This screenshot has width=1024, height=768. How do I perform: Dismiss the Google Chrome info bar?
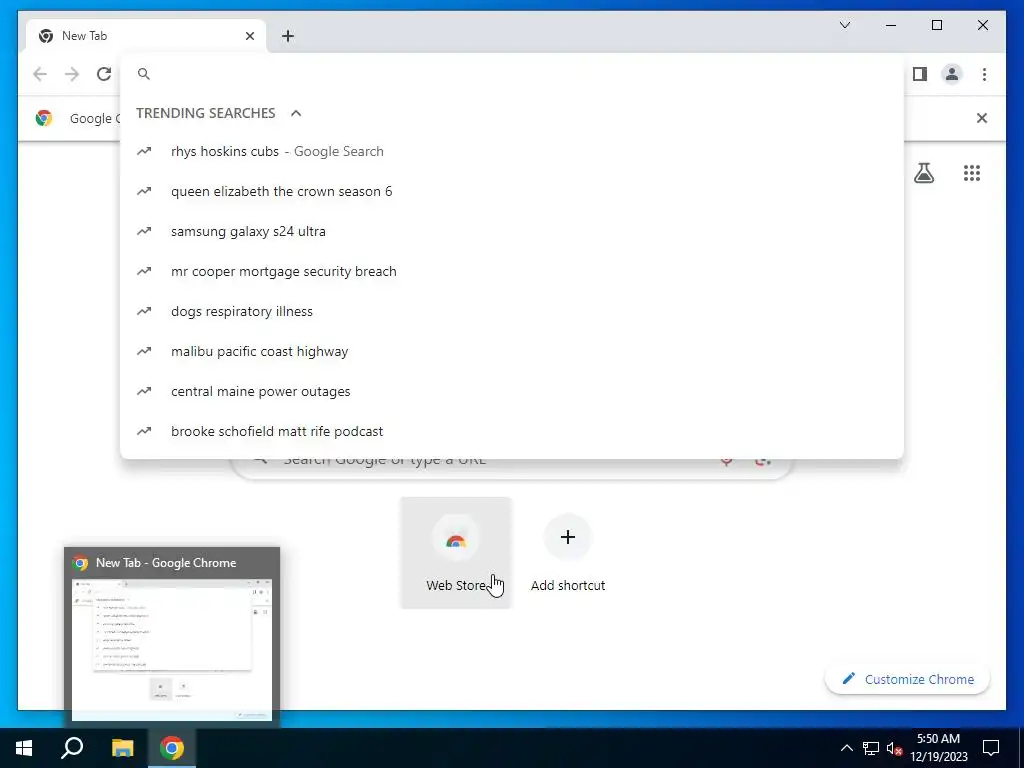coord(982,118)
